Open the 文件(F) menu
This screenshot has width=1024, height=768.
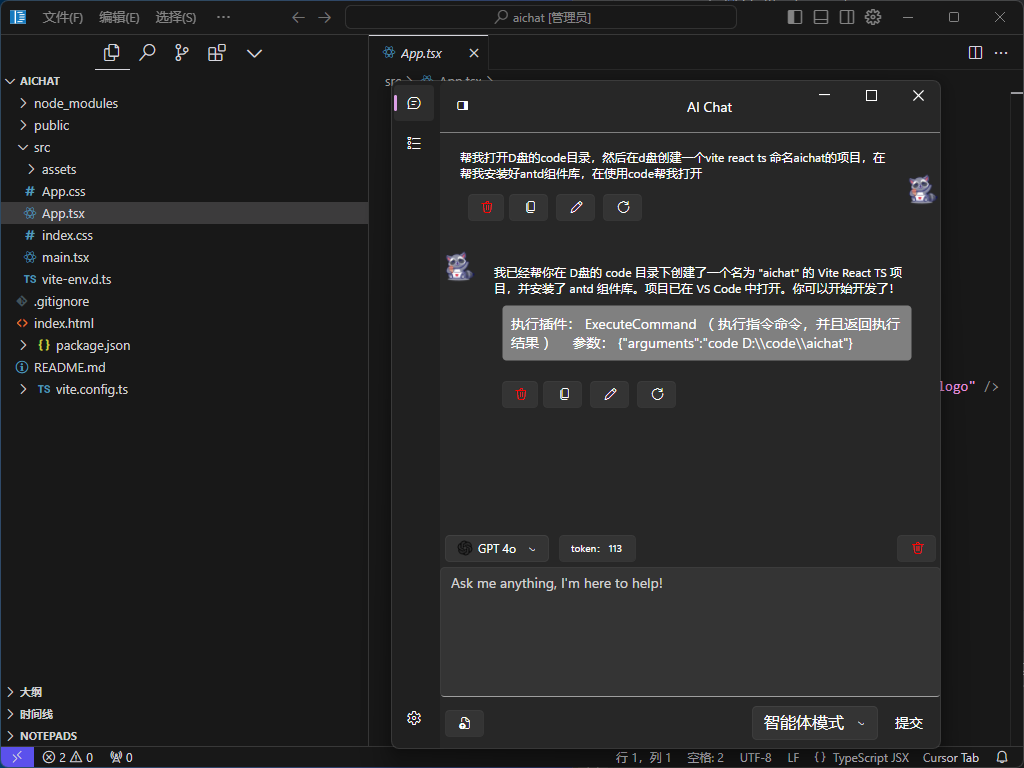[x=63, y=18]
